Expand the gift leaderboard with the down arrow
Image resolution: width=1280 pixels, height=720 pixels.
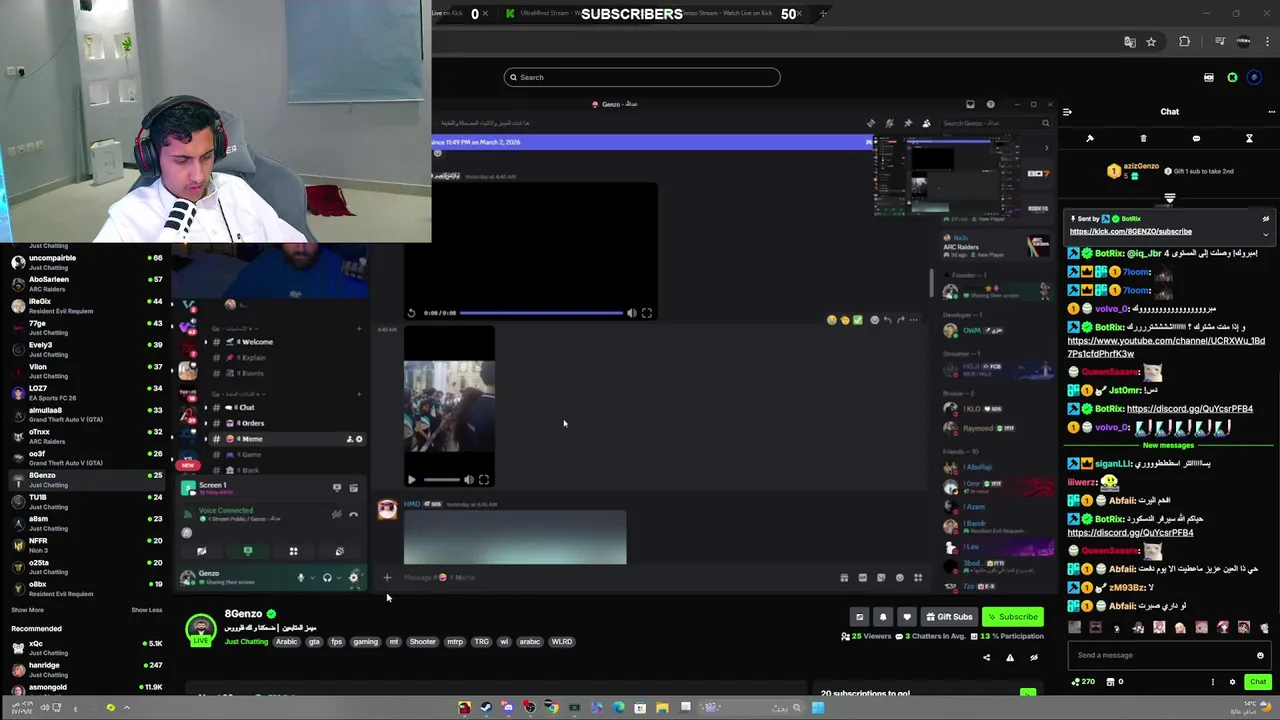click(1170, 198)
